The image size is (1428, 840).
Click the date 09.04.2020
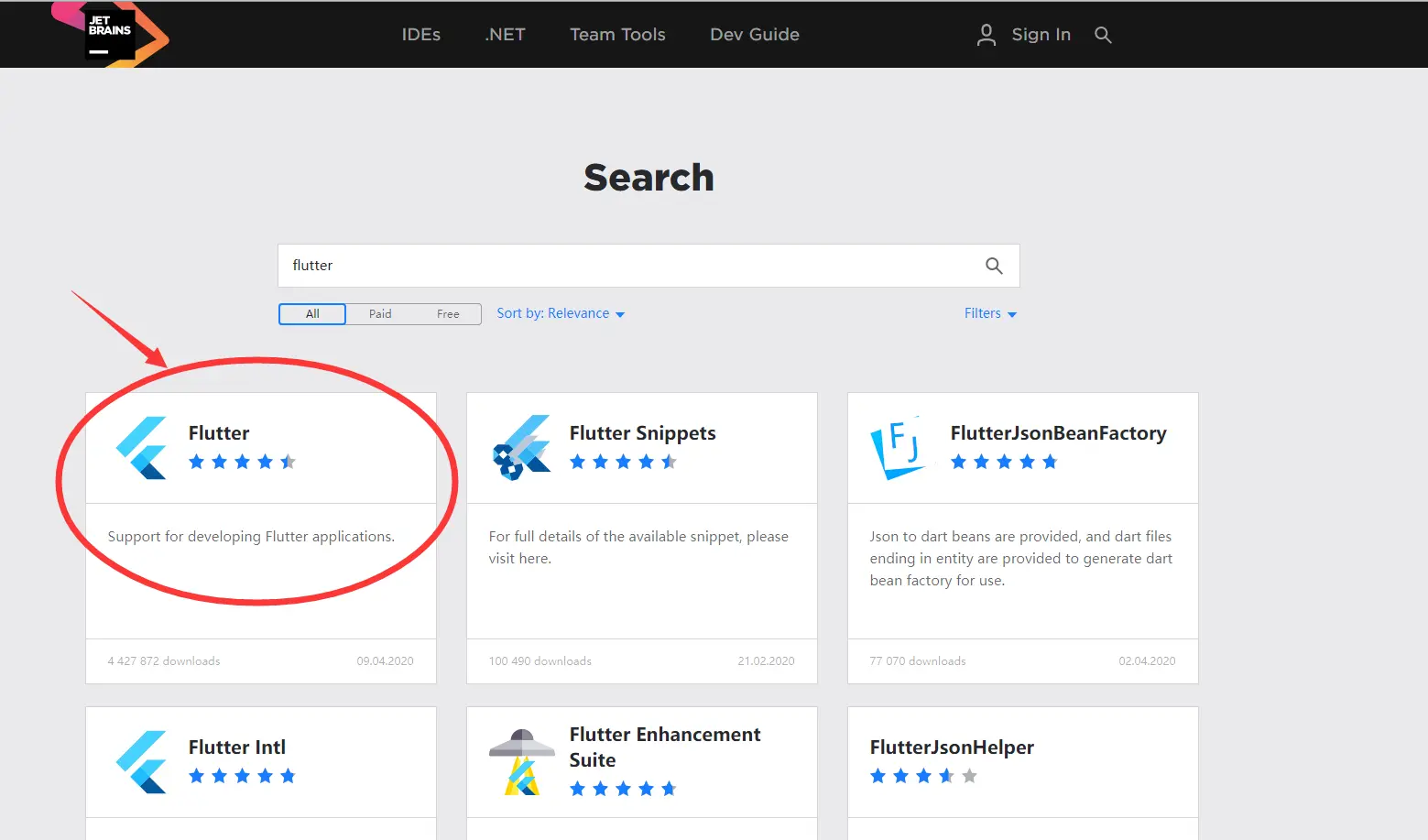[x=385, y=661]
